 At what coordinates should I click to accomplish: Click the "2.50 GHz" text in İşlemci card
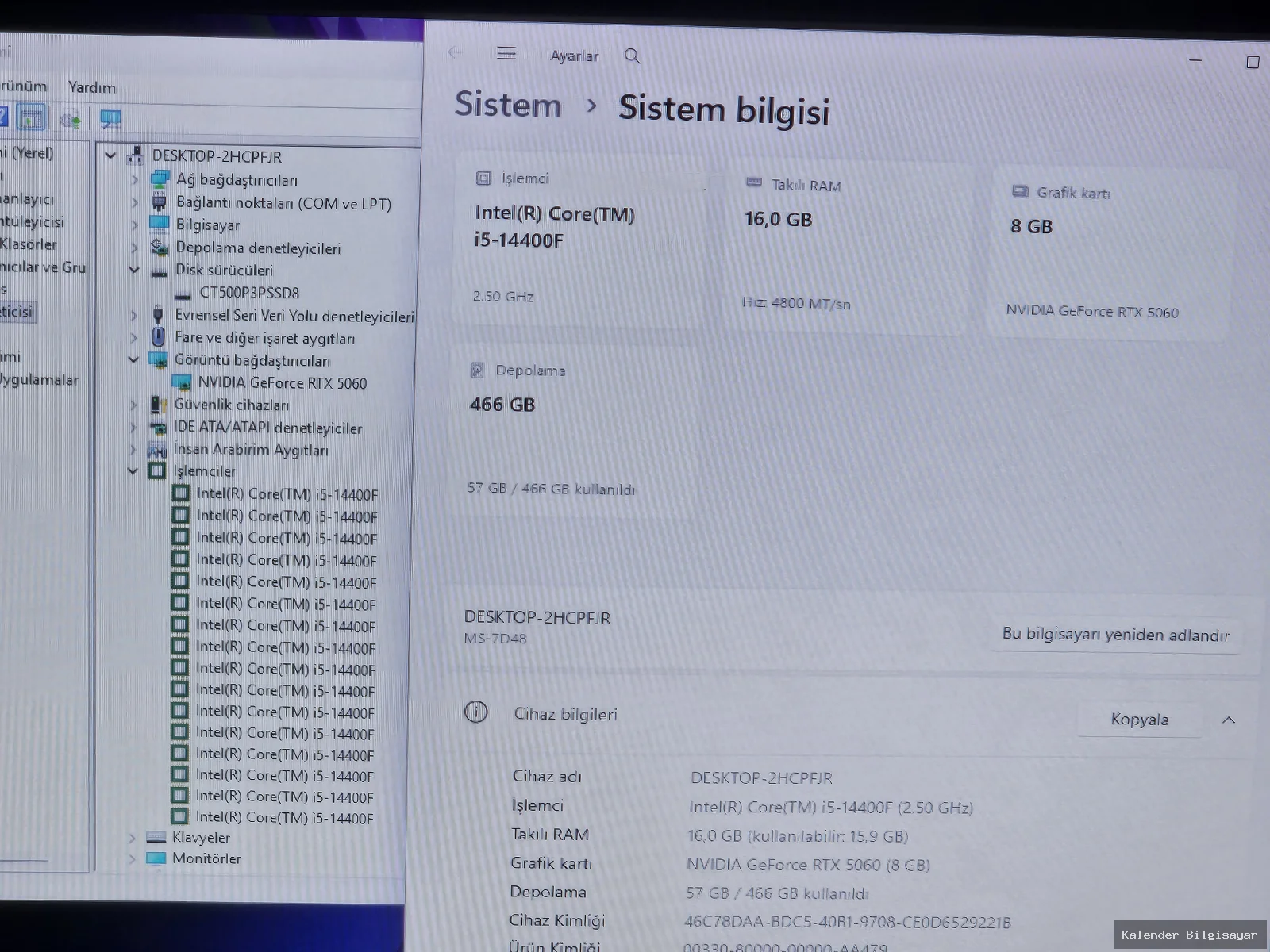[503, 297]
